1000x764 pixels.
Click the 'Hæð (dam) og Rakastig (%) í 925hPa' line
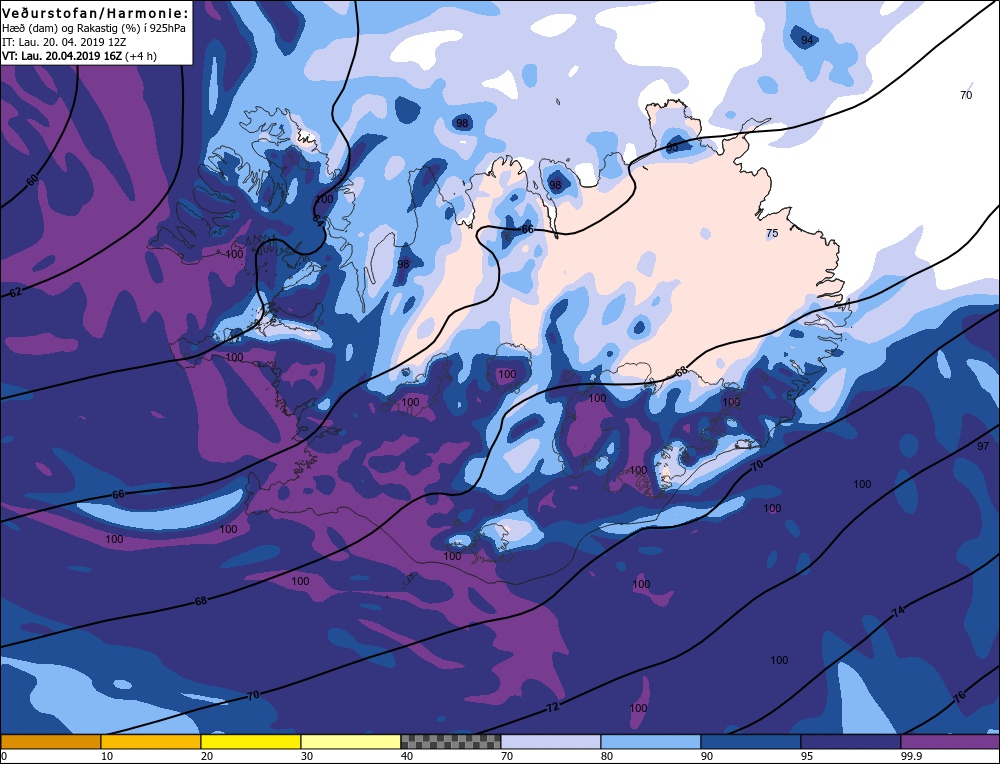tap(94, 29)
